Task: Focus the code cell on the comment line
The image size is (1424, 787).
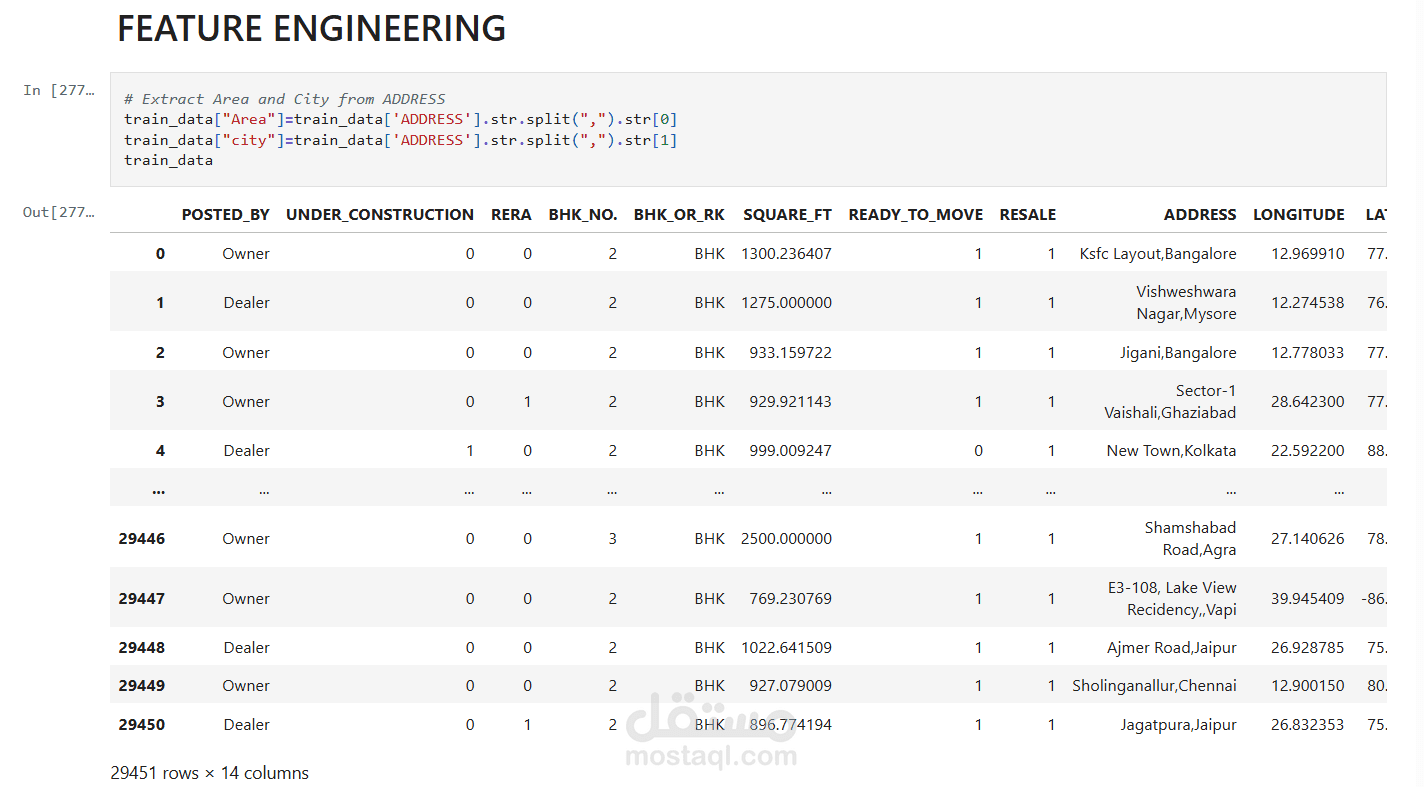Action: point(285,99)
